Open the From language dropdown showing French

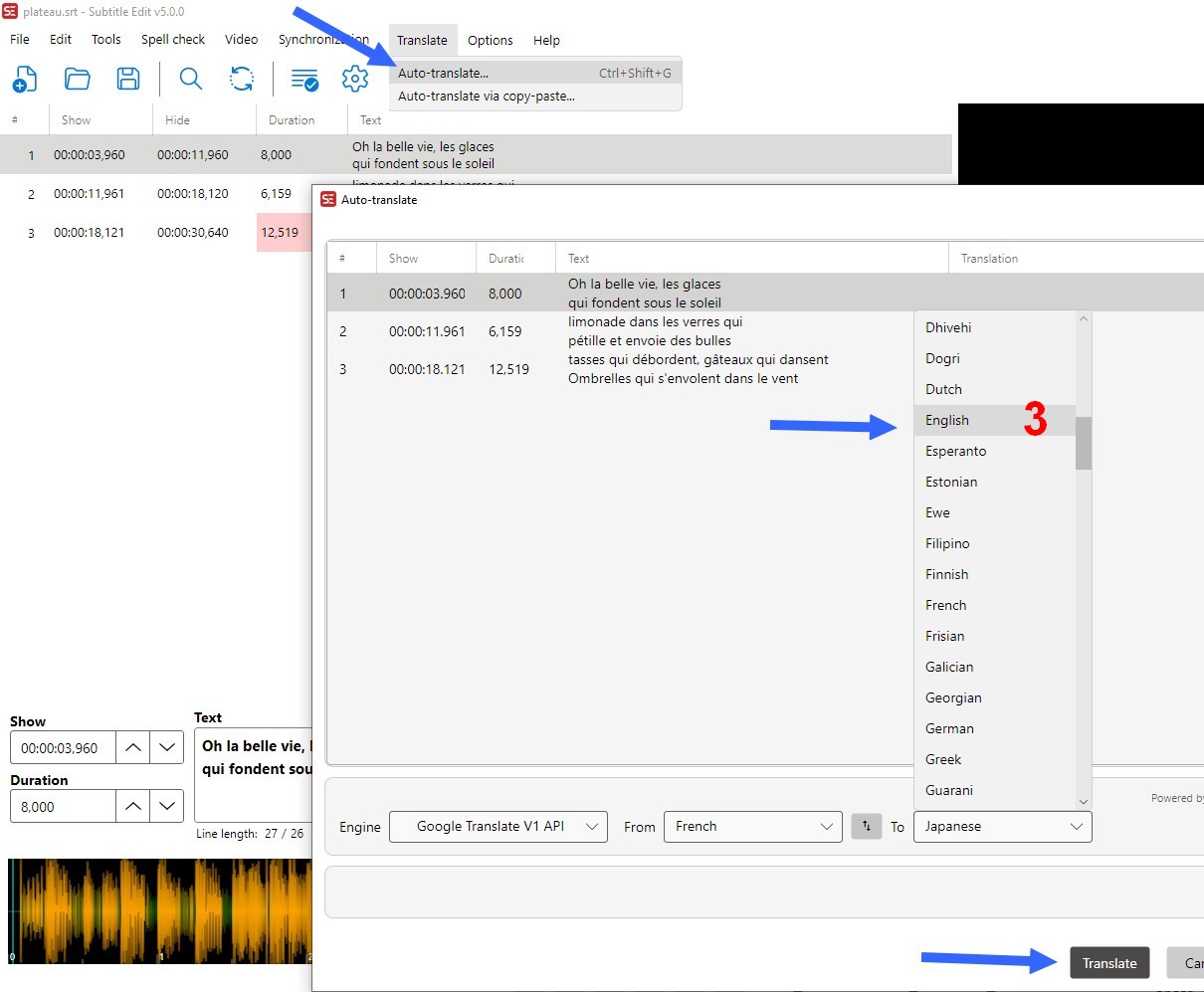coord(753,827)
